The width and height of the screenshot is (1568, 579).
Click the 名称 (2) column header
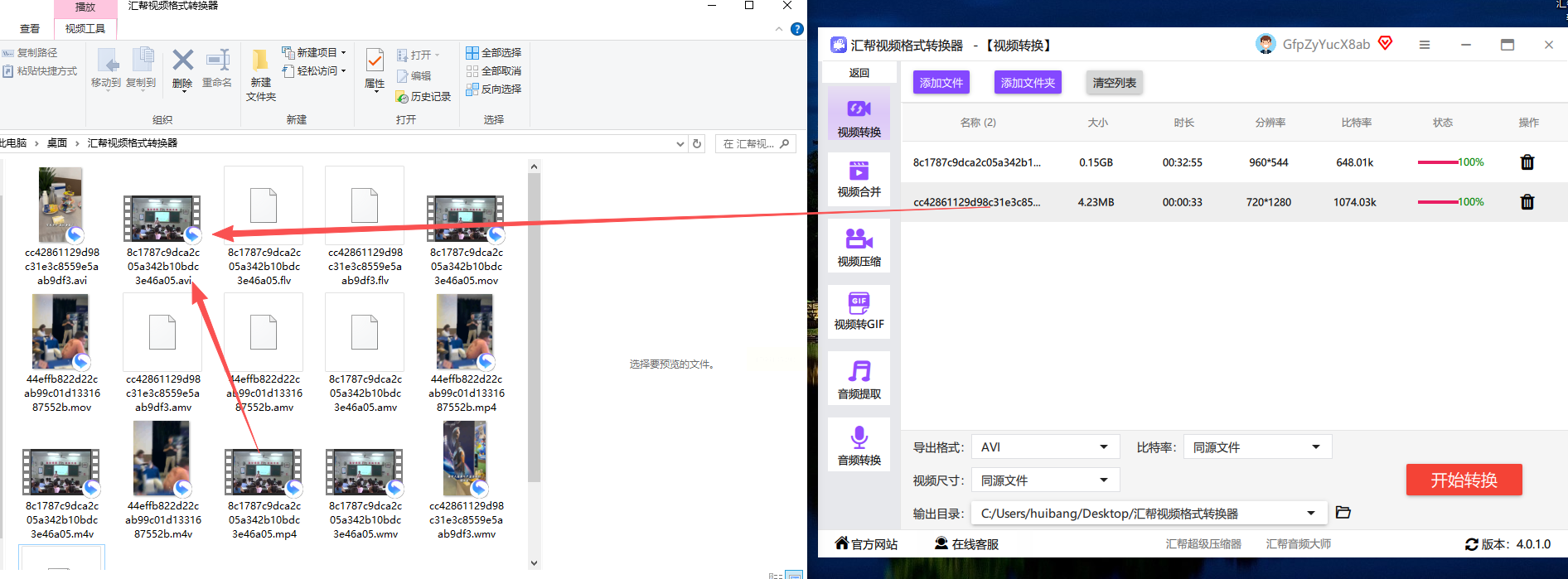(x=978, y=123)
